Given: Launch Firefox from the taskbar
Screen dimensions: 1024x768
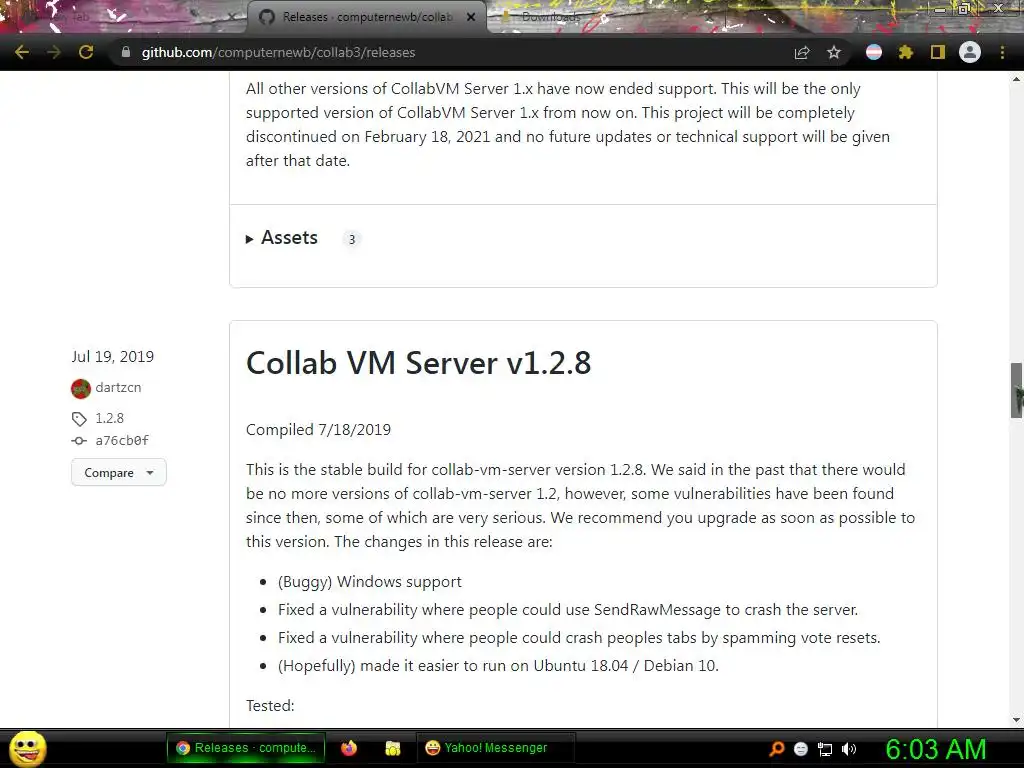Looking at the screenshot, I should tap(349, 748).
